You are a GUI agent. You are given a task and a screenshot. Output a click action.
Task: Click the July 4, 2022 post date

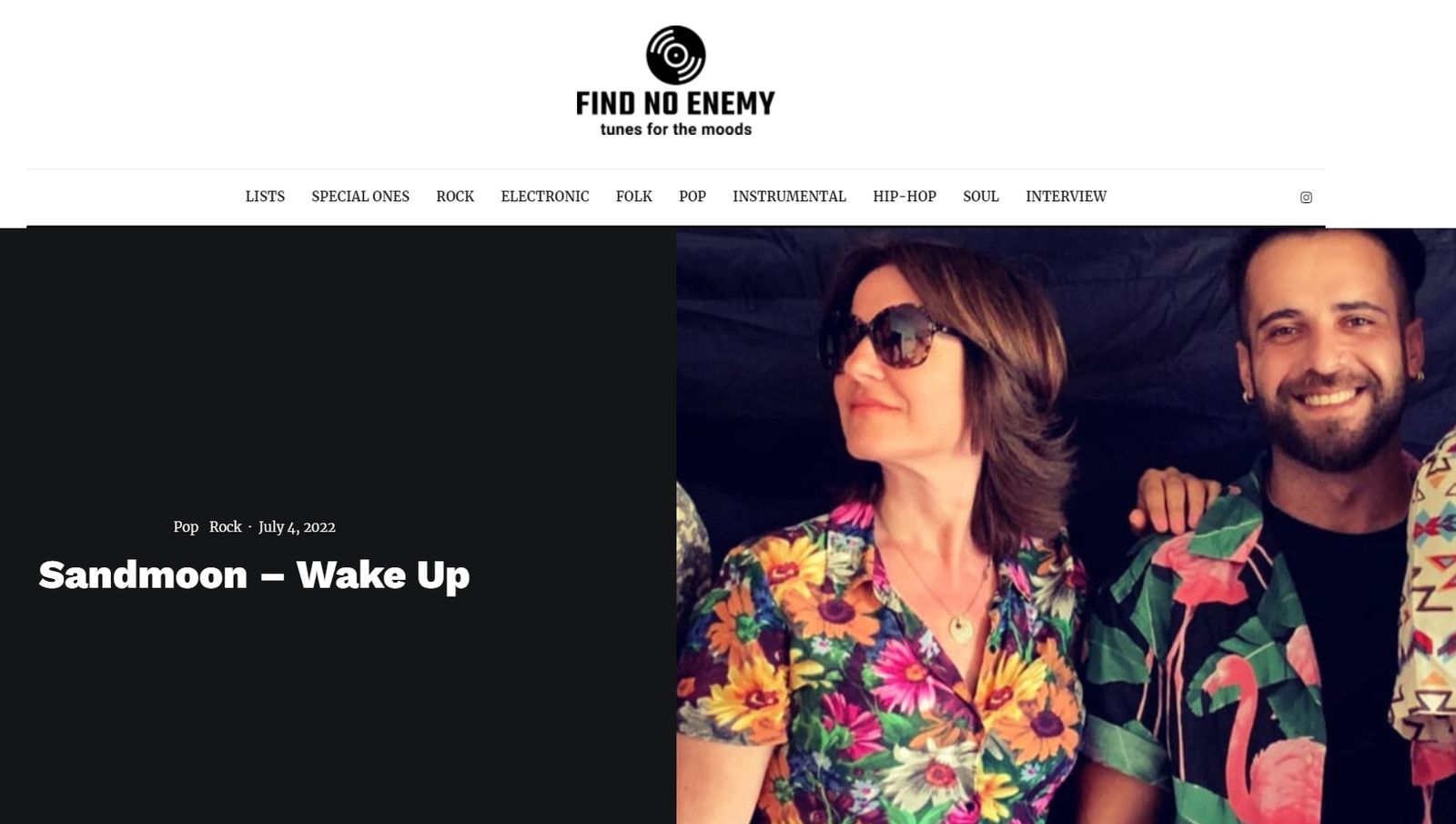point(297,527)
